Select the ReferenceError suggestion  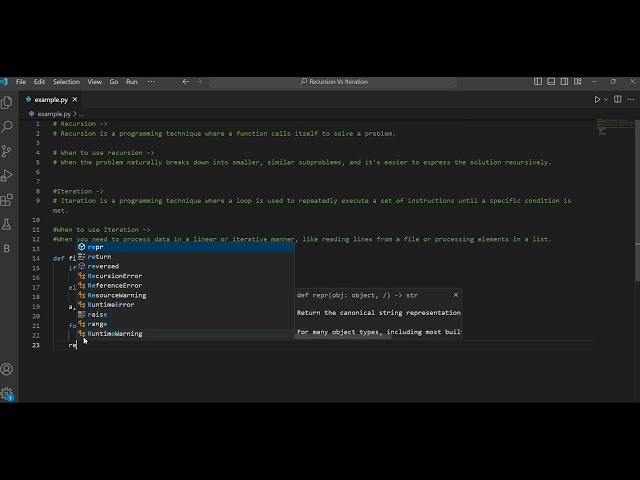(186, 285)
